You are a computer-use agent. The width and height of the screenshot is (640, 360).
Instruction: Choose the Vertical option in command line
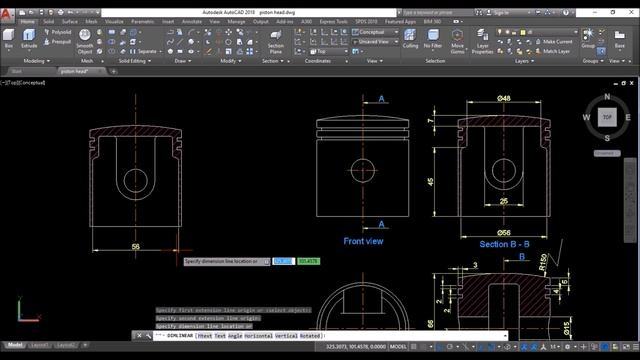[x=286, y=336]
